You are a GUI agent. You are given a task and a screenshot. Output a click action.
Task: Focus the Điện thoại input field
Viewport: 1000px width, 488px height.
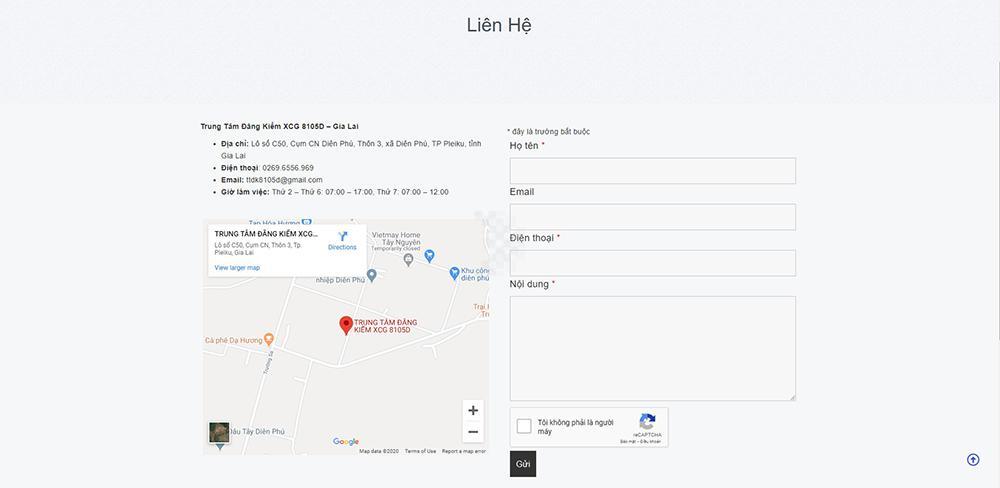[652, 263]
